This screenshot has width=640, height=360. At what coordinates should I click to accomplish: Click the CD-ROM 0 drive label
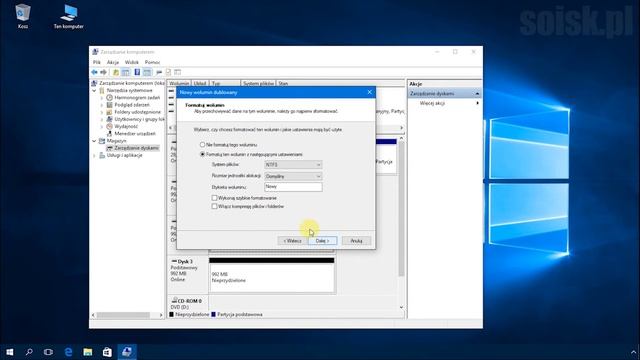[190, 301]
